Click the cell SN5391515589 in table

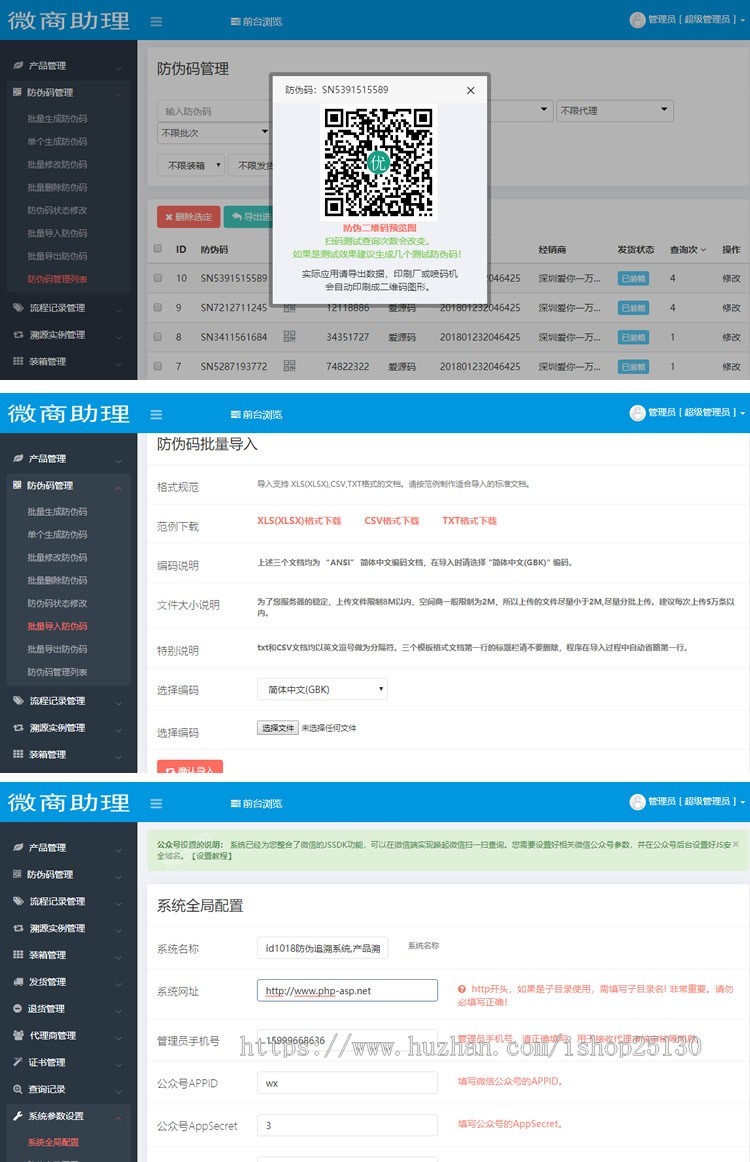(x=233, y=278)
